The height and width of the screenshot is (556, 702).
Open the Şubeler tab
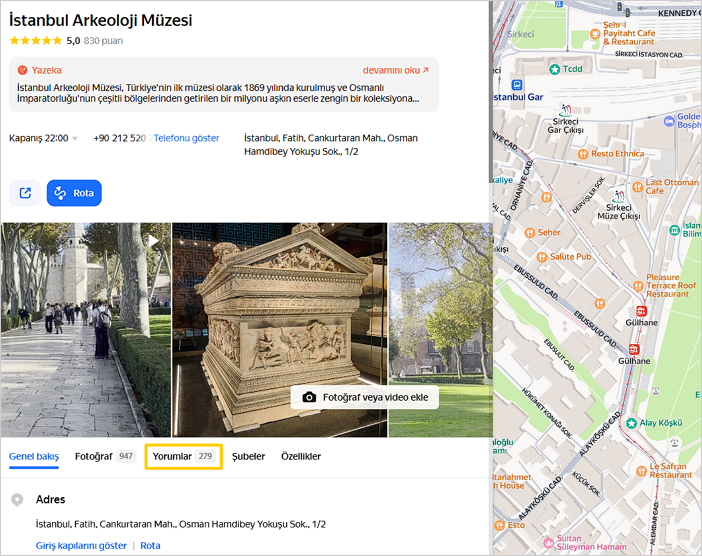[x=248, y=456]
